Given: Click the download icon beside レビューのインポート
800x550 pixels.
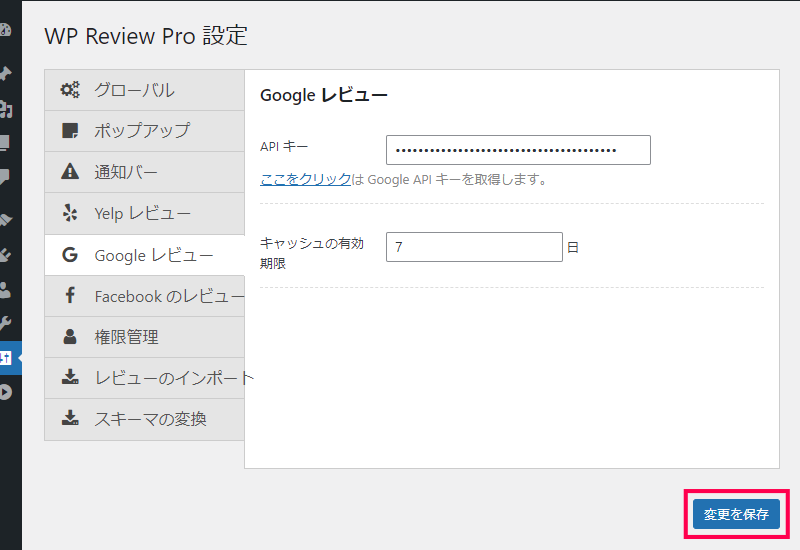Looking at the screenshot, I should 70,377.
